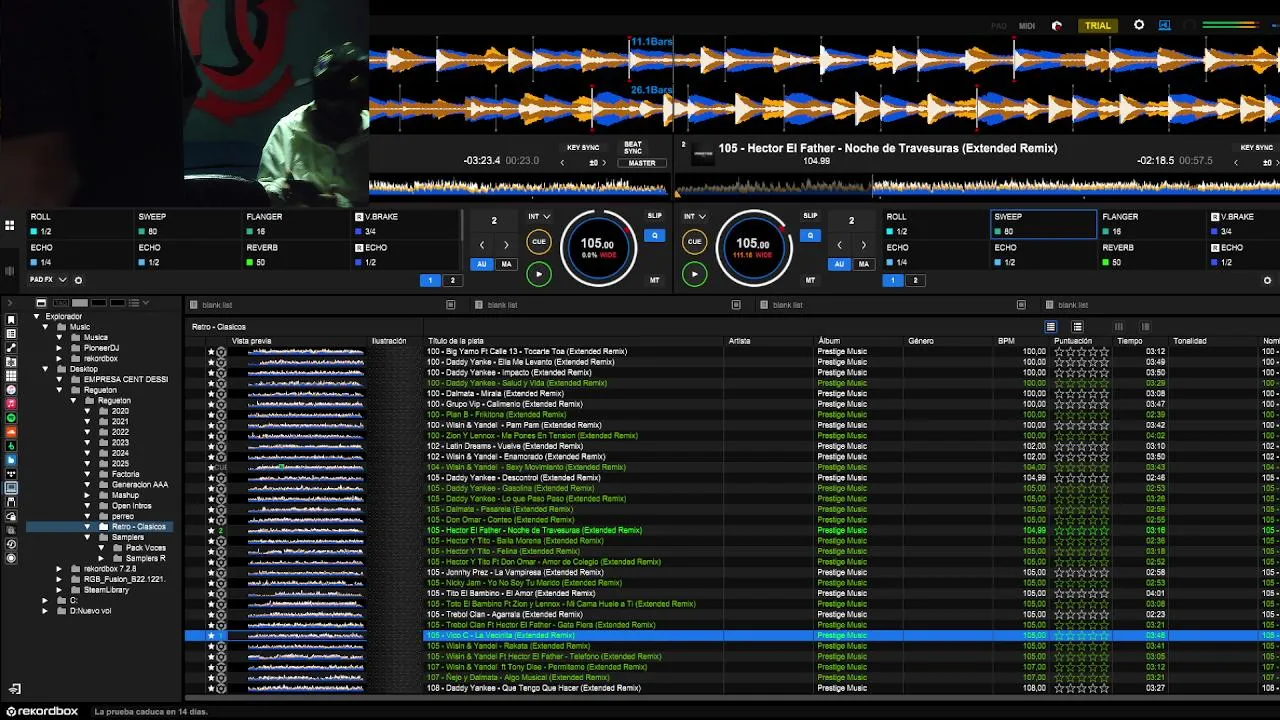Toggle quantize Q on left deck
This screenshot has width=1280, height=720.
tap(655, 235)
